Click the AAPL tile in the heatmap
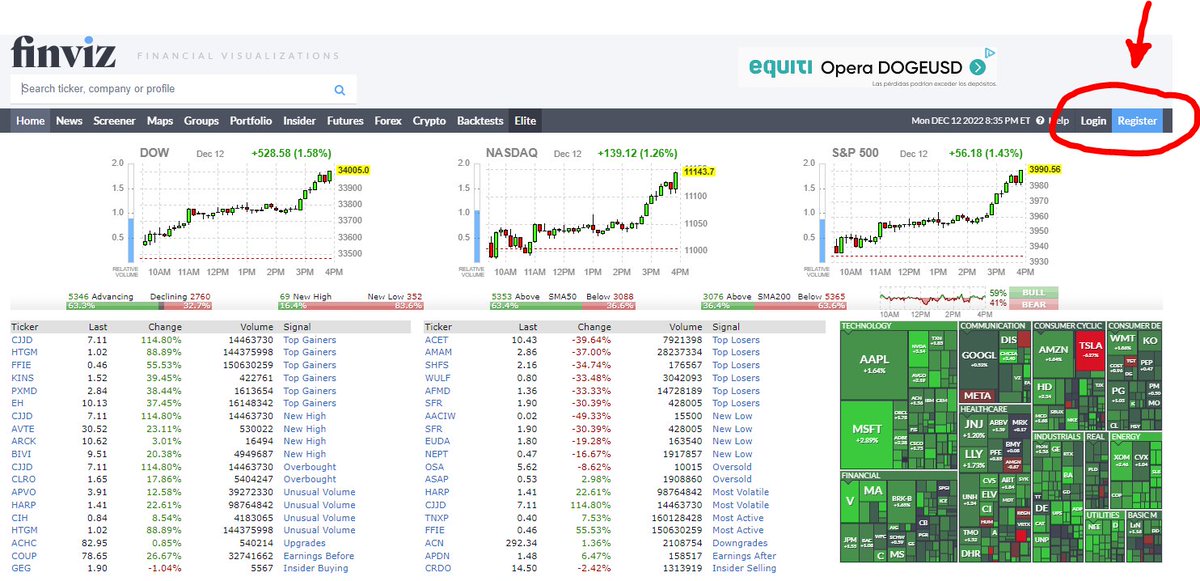The height and width of the screenshot is (581, 1200). 873,364
